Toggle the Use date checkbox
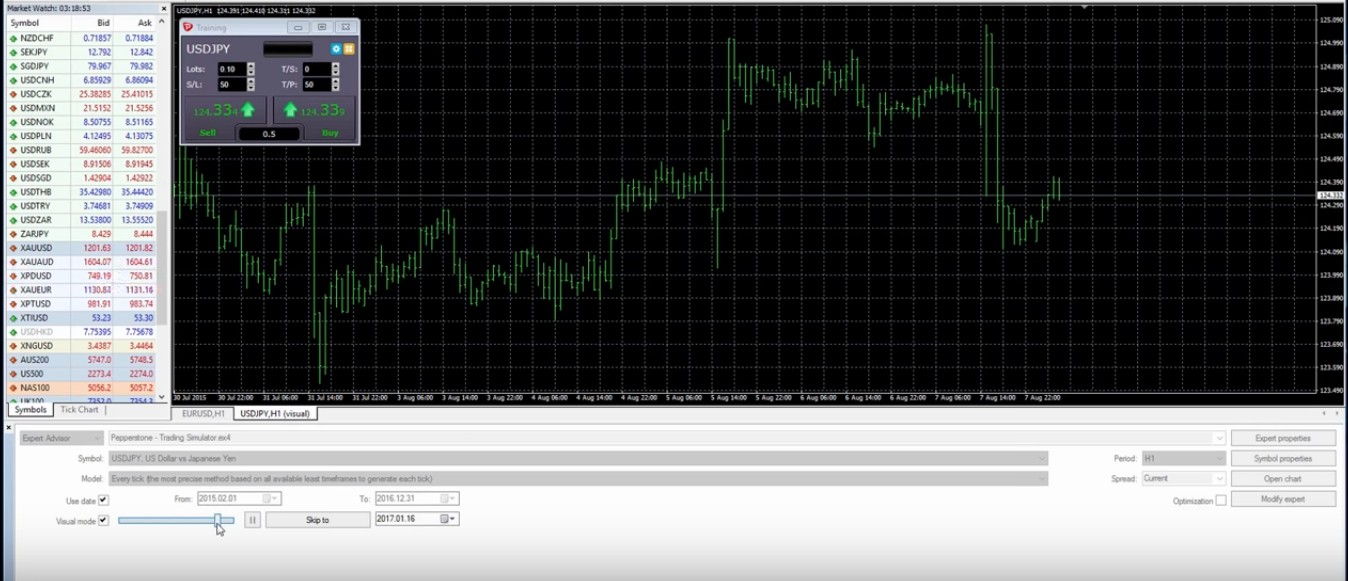The image size is (1348, 581). (x=103, y=500)
